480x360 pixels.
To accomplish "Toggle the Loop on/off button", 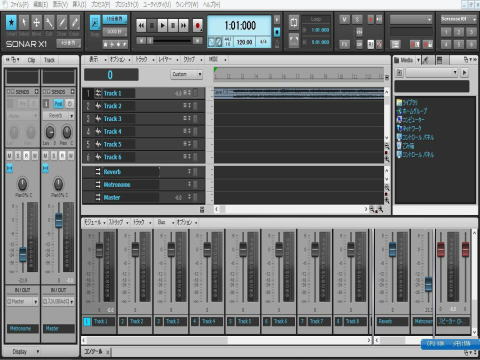I will (x=294, y=23).
